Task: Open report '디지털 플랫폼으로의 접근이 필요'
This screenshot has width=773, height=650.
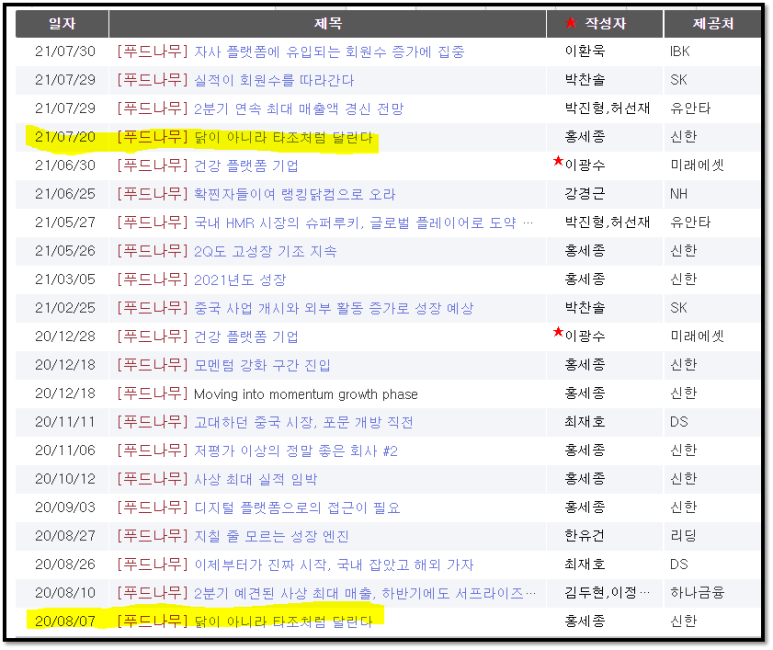Action: tap(297, 507)
